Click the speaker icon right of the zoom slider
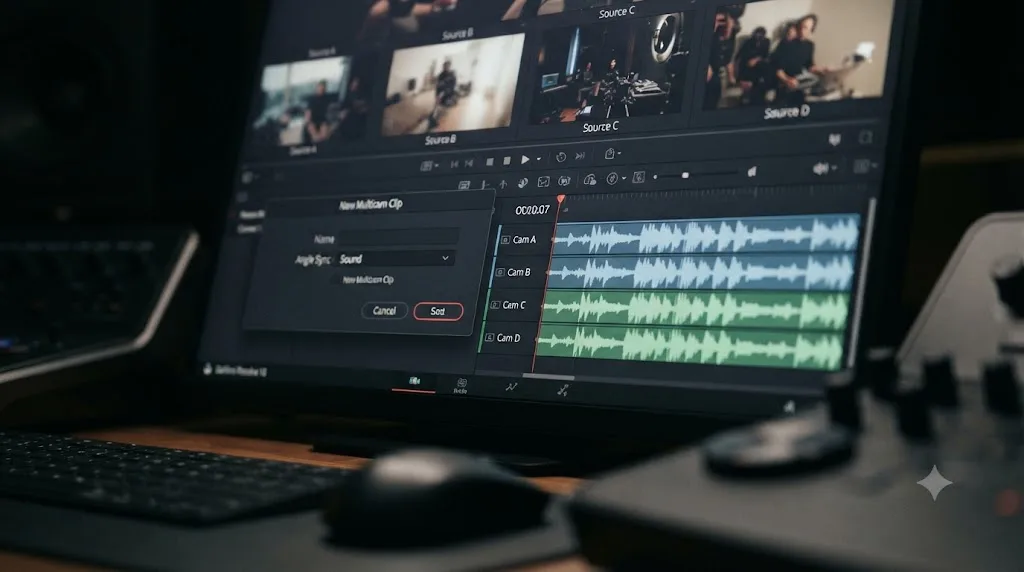Screen dimensions: 1024x572 click(752, 172)
